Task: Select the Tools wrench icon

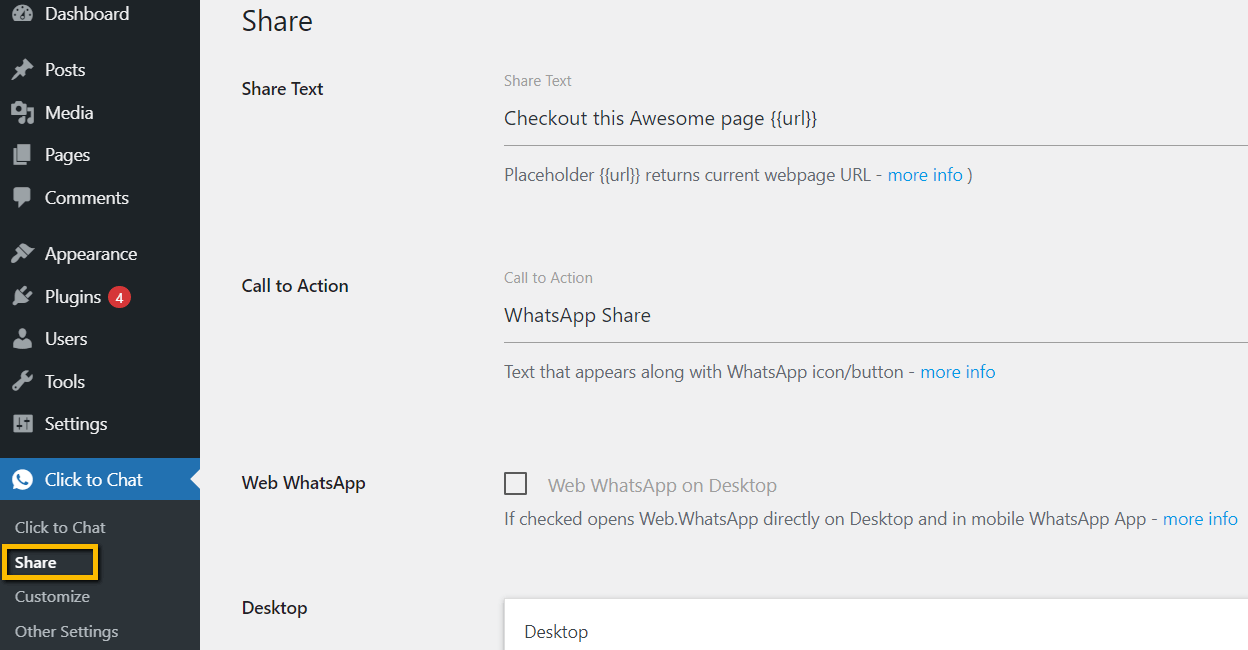Action: pos(22,381)
